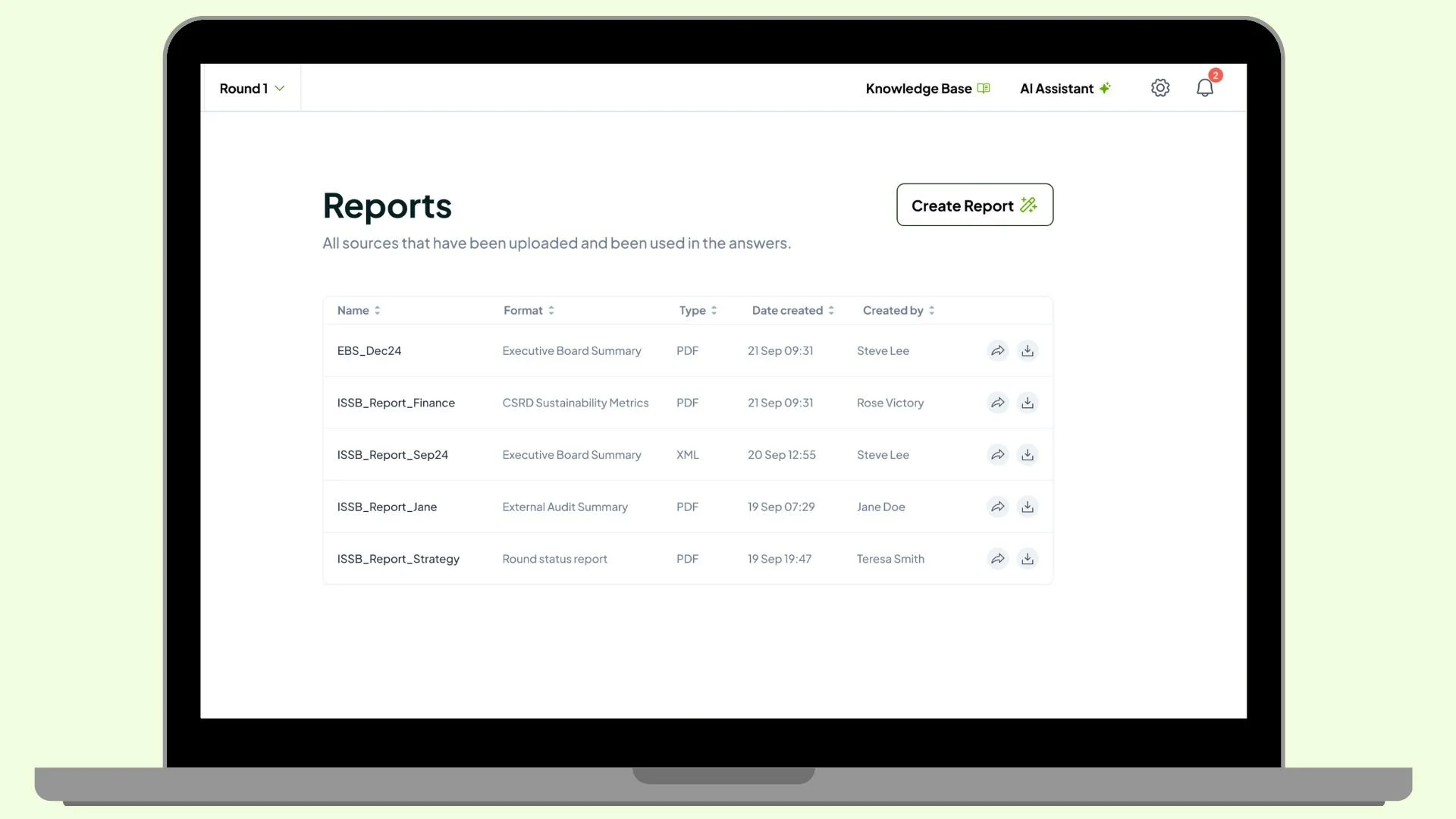Sort by the Format column
1456x819 pixels.
pyautogui.click(x=529, y=310)
